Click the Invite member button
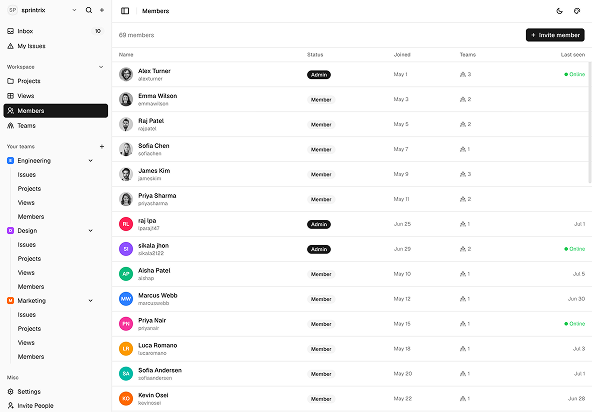 pyautogui.click(x=555, y=35)
